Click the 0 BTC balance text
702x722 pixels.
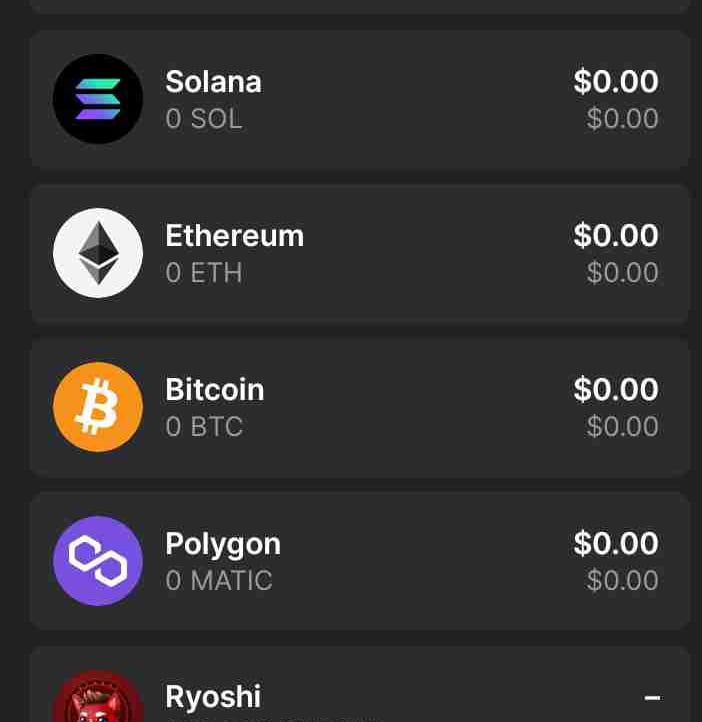(204, 426)
